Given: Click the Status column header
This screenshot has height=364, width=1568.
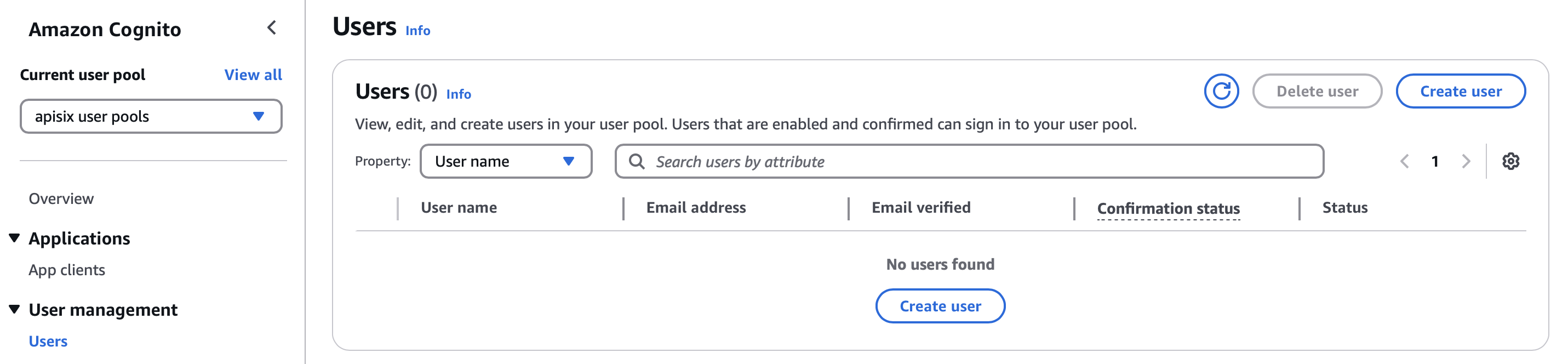Looking at the screenshot, I should click(1344, 208).
